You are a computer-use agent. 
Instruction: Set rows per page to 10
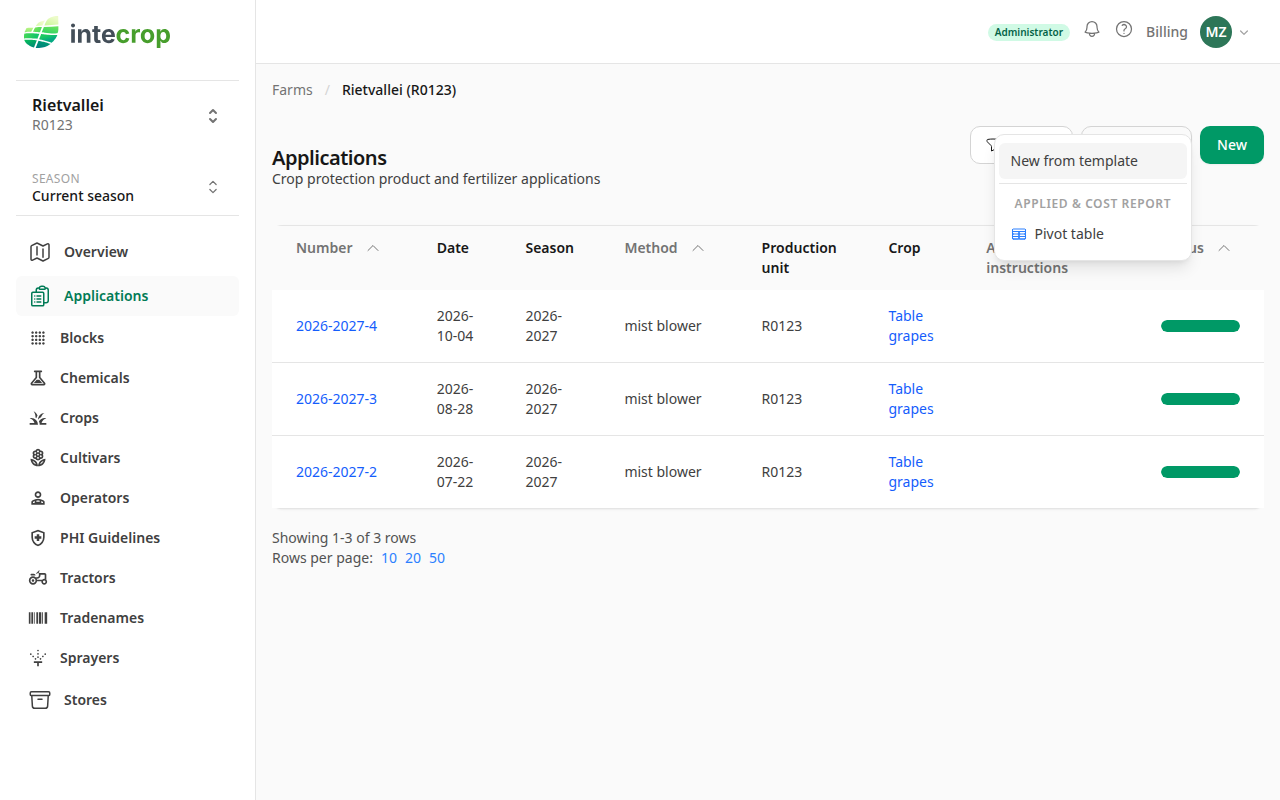click(389, 558)
